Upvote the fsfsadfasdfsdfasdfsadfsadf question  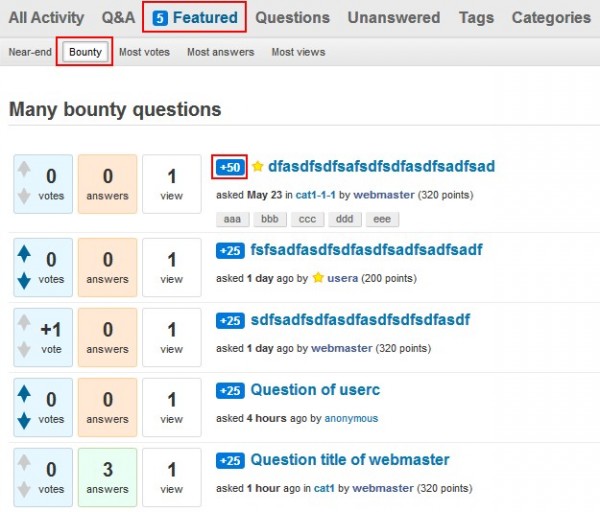tap(24, 254)
